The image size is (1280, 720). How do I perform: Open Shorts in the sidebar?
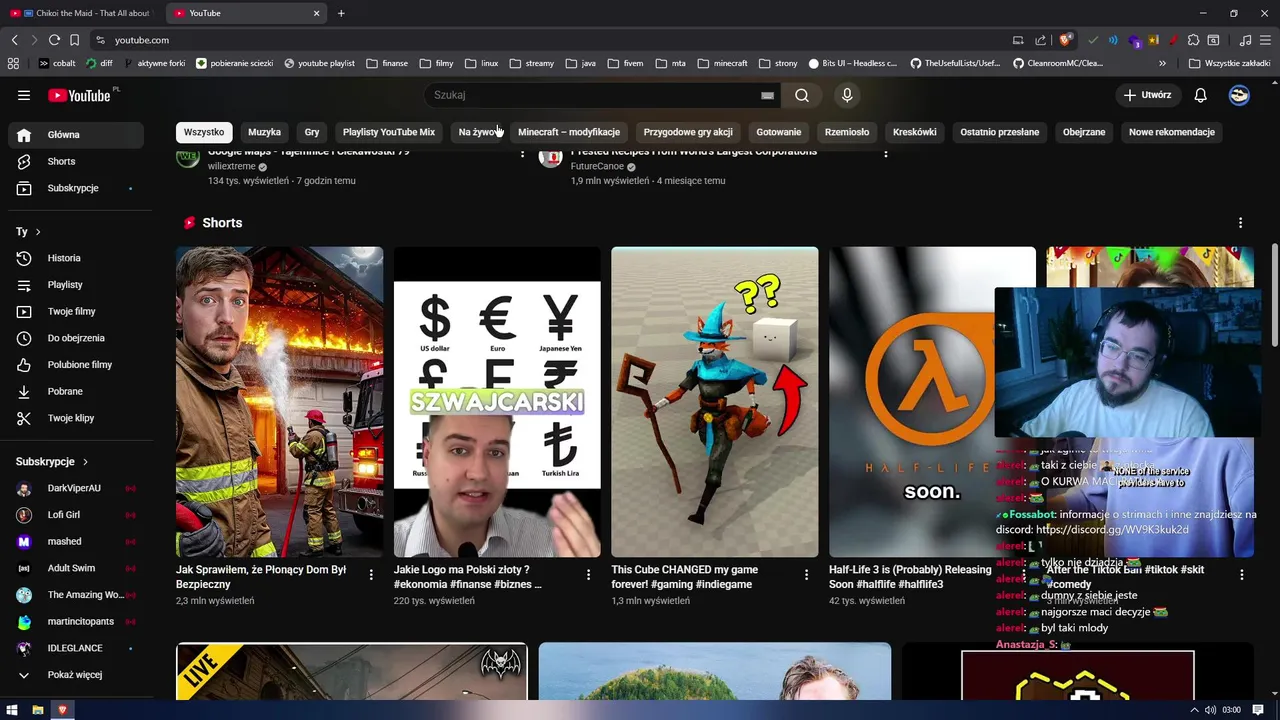click(x=76, y=161)
